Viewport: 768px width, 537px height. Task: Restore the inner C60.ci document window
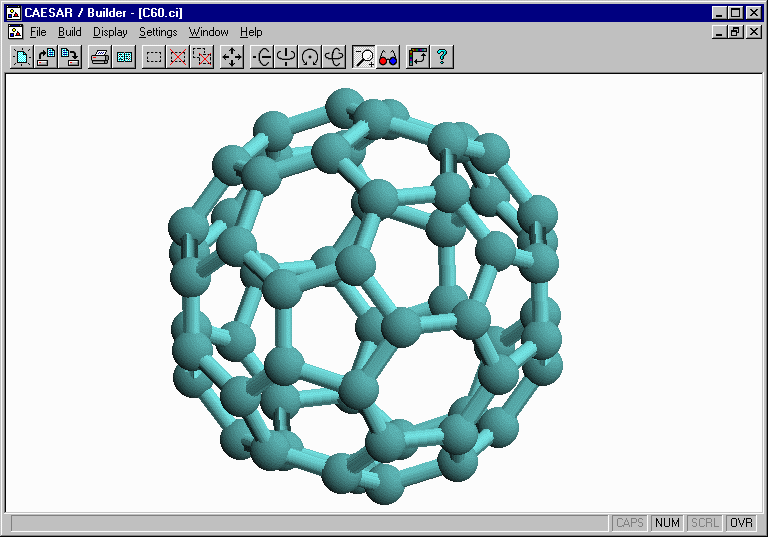point(735,32)
